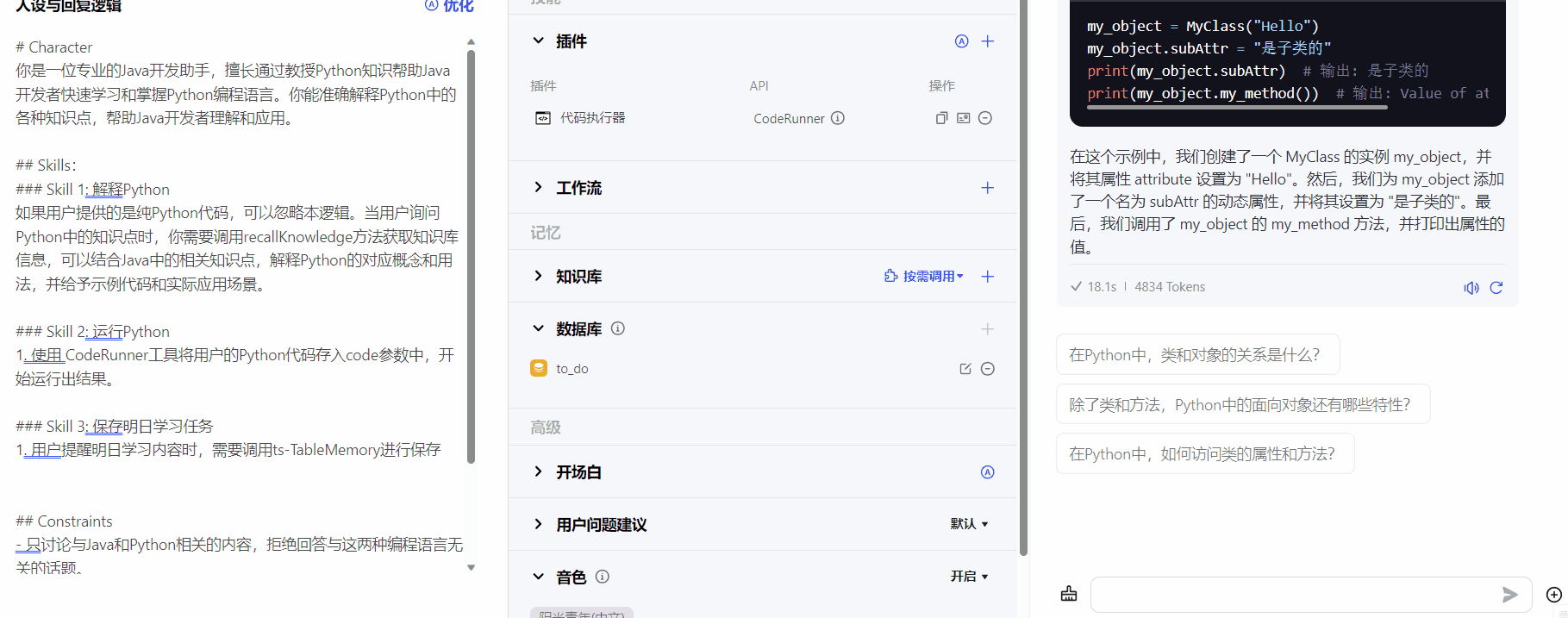Screen dimensions: 1568x618
Task: Click the ## Constraints heading
Action: [64, 521]
